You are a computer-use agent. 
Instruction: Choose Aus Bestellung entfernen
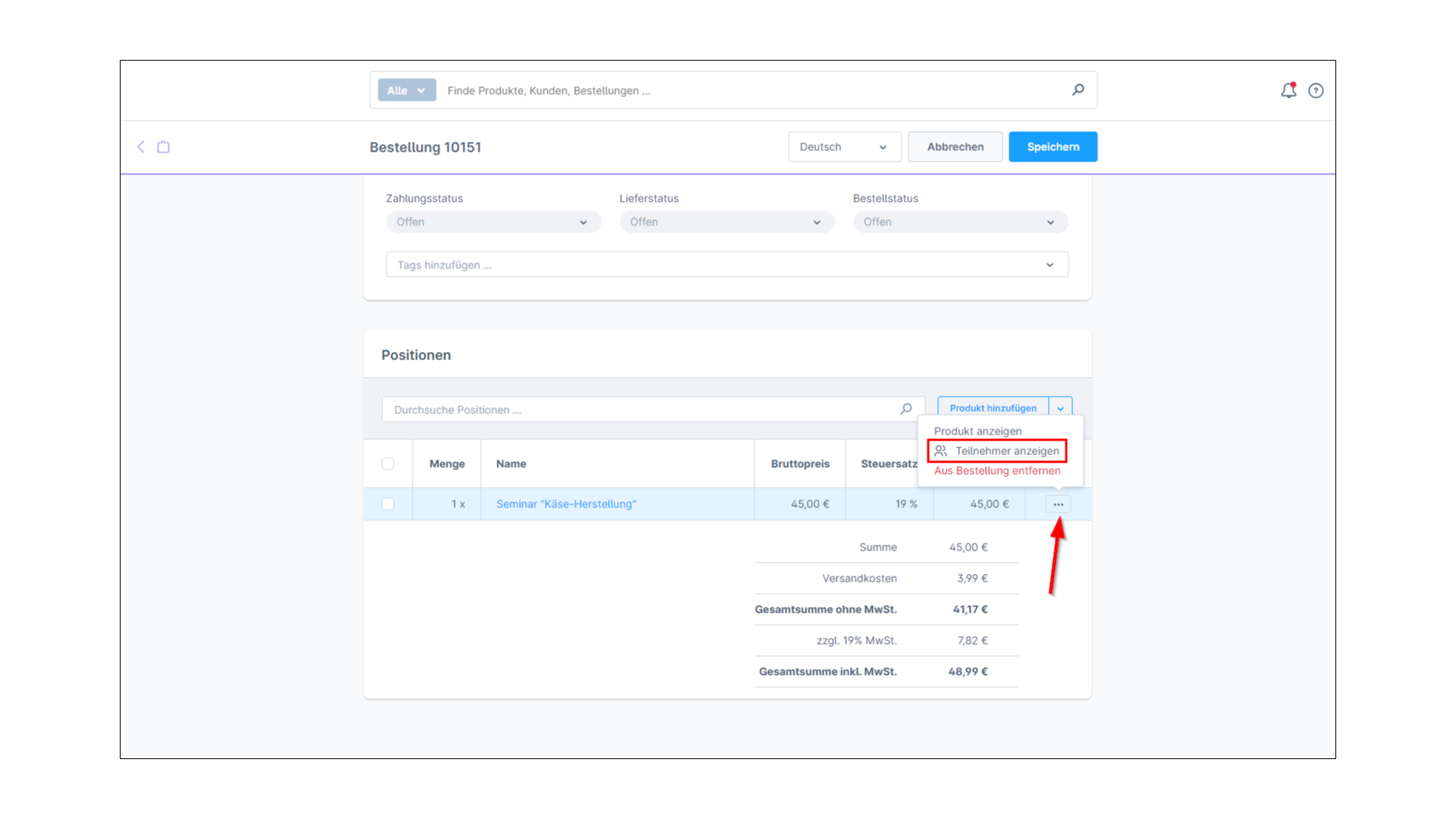tap(996, 470)
